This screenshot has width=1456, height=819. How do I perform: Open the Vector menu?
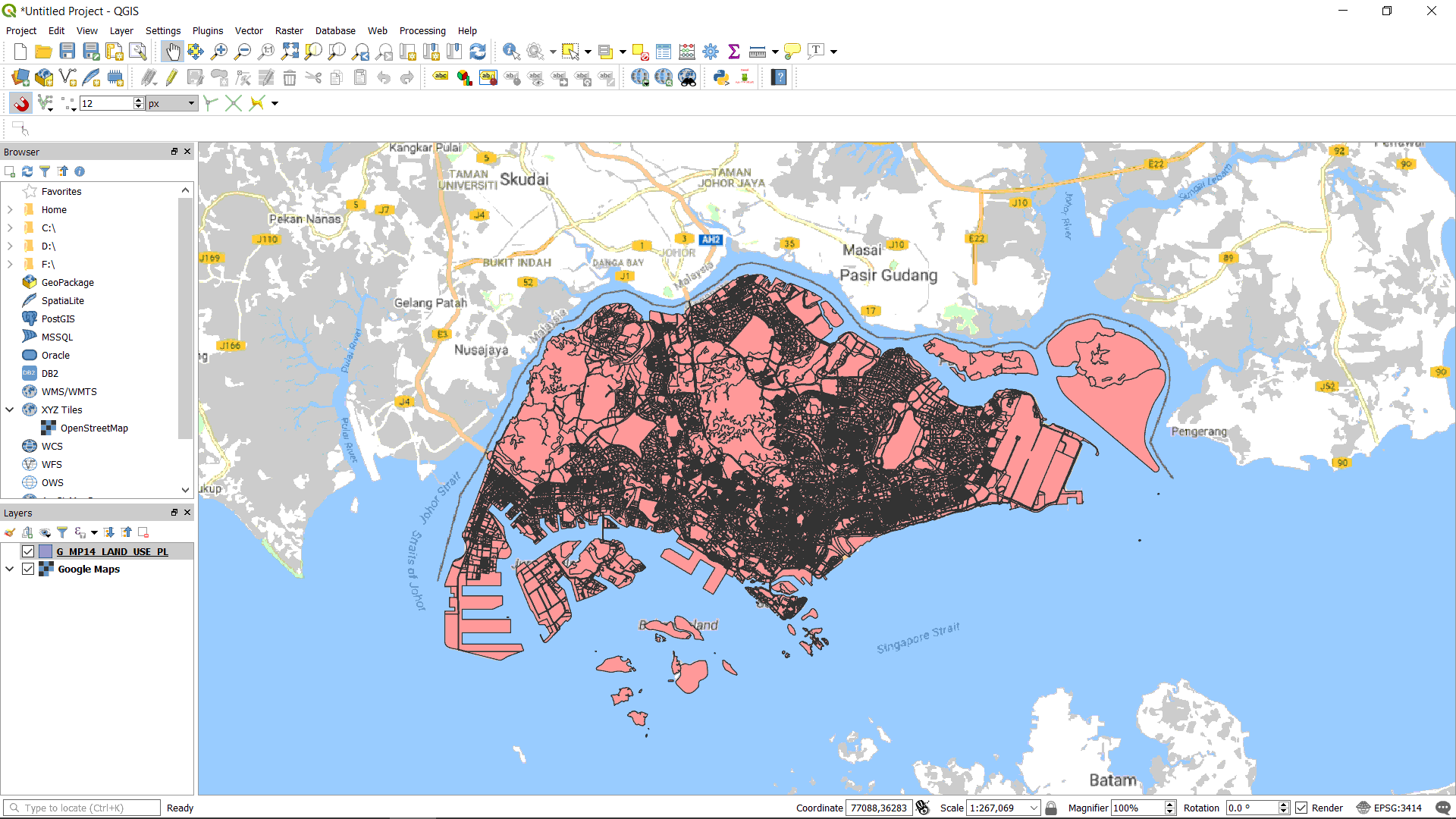click(249, 31)
